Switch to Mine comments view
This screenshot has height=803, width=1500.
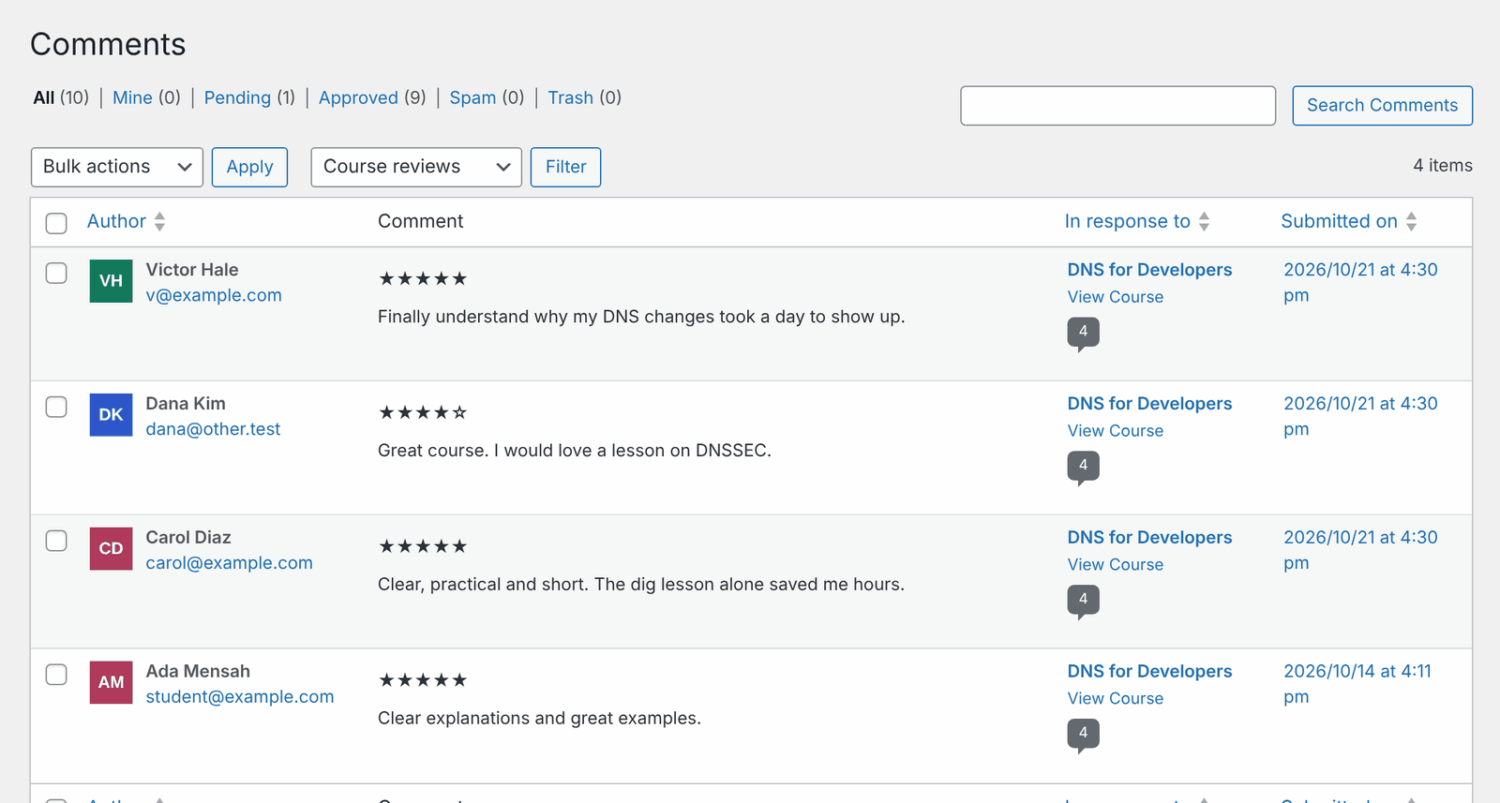[146, 98]
